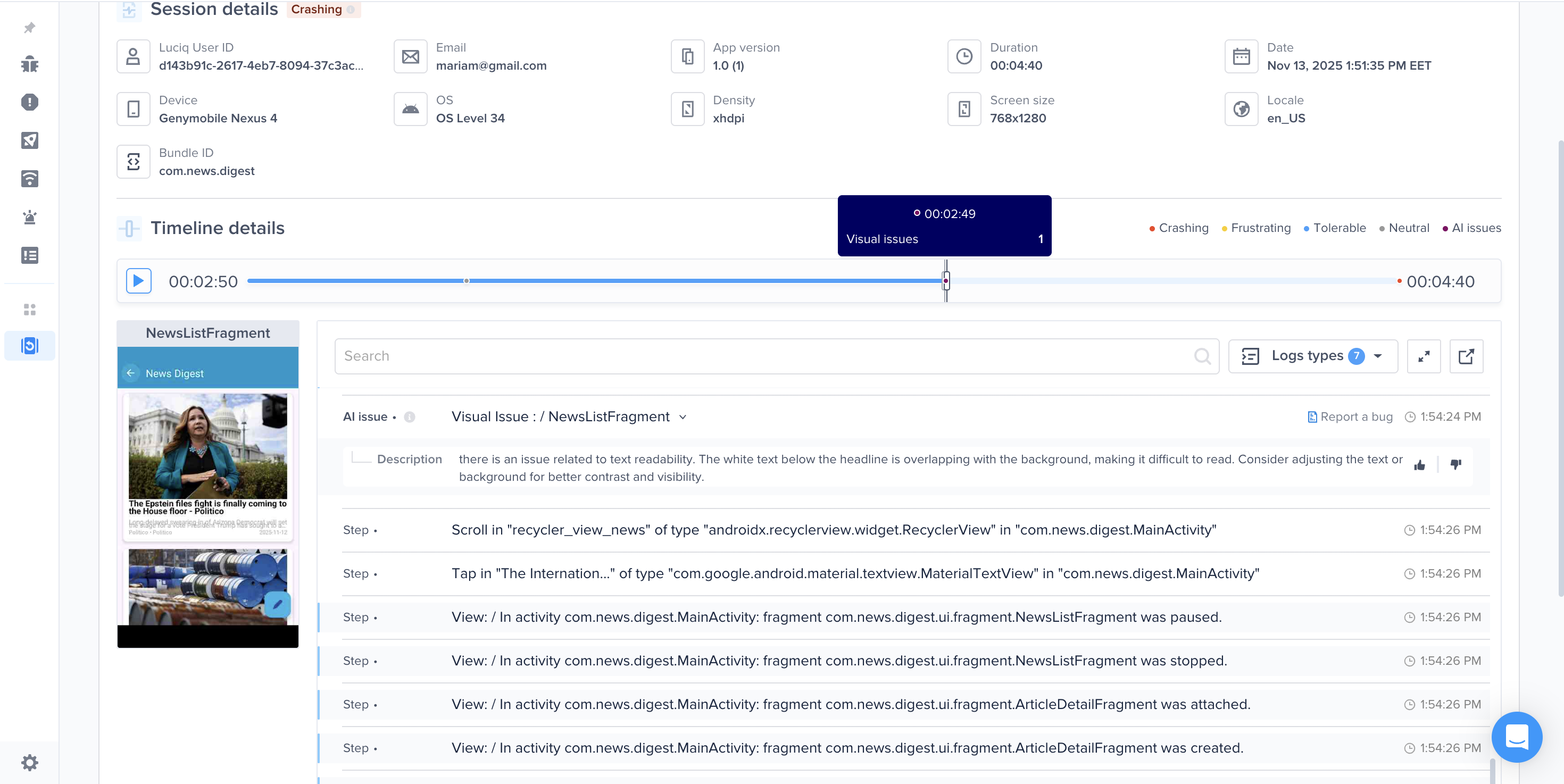Click the logs Search field
Viewport: 1564px width, 784px height.
click(765, 356)
